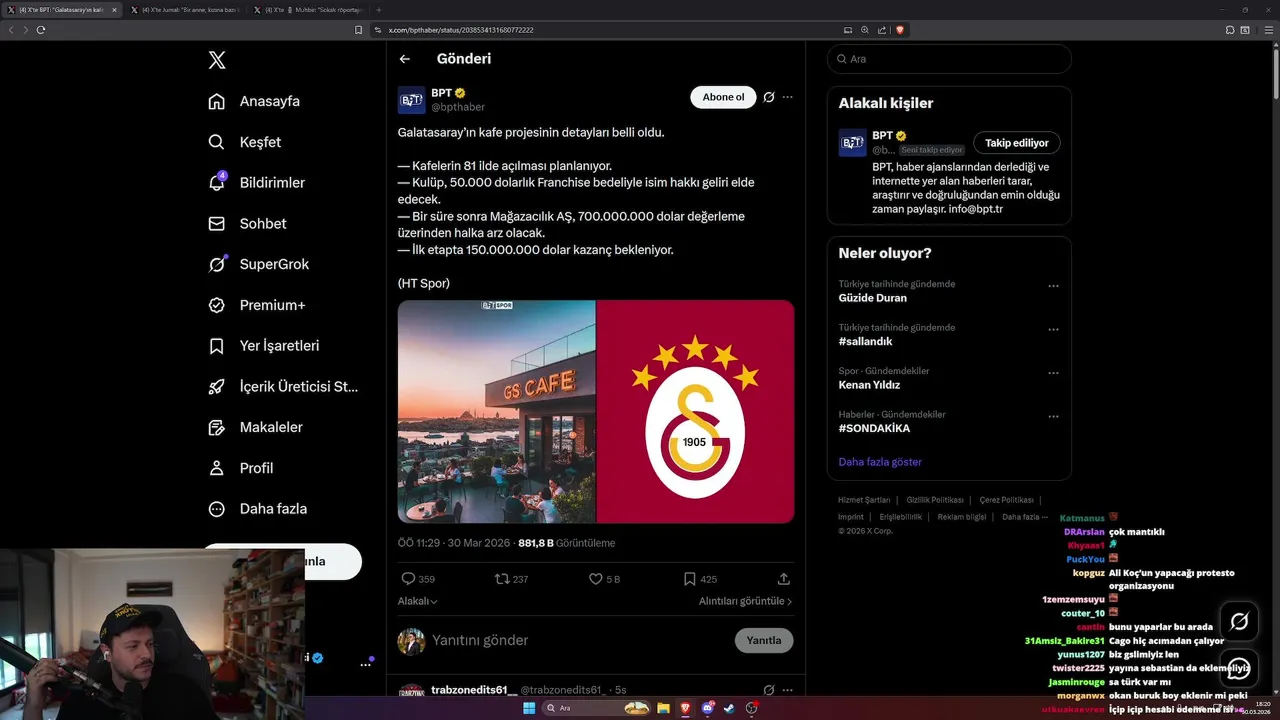This screenshot has height=720, width=1280.
Task: Open File Explorer from the taskbar
Action: tap(662, 708)
